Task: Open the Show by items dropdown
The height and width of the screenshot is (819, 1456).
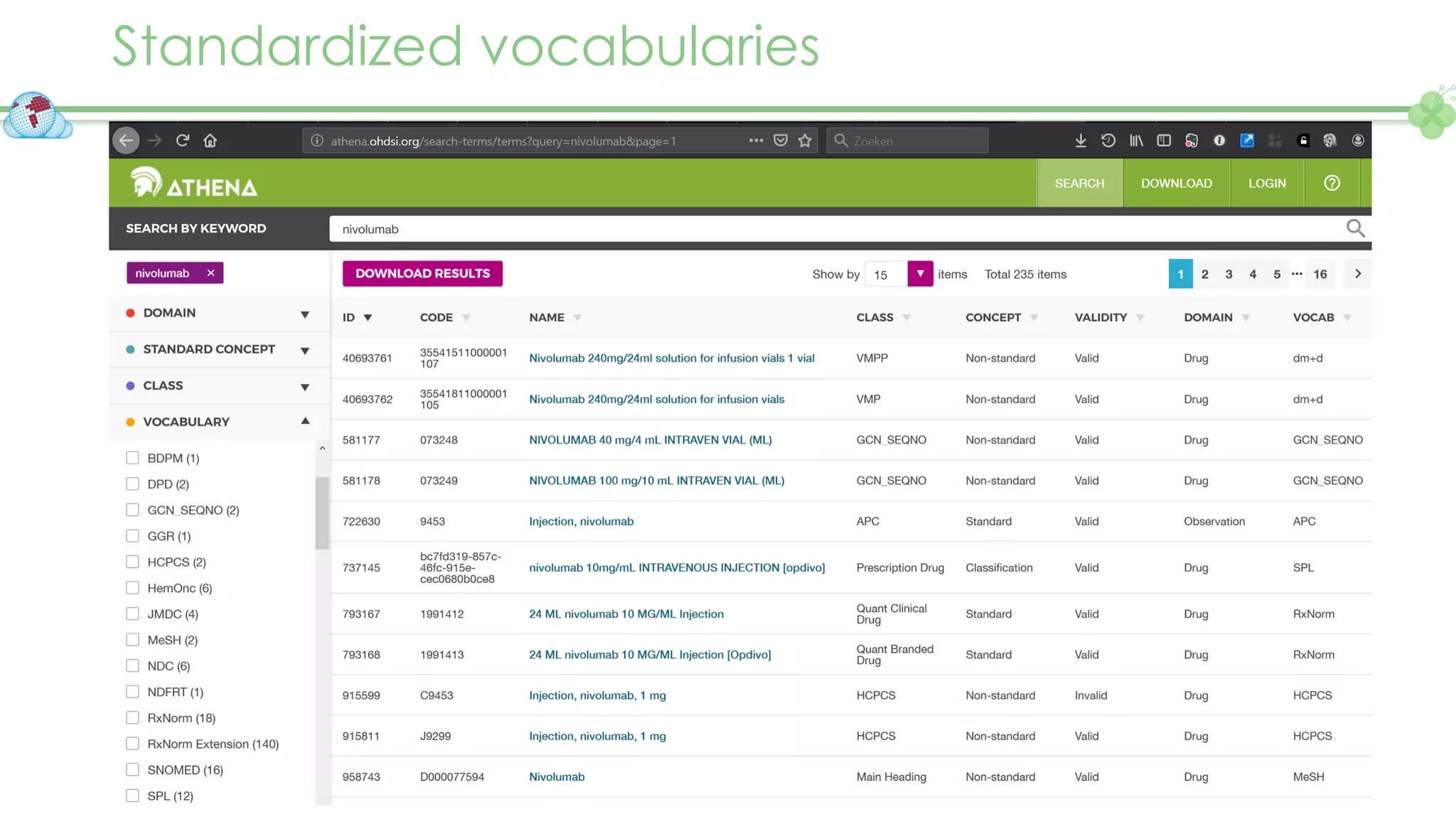Action: [x=920, y=274]
